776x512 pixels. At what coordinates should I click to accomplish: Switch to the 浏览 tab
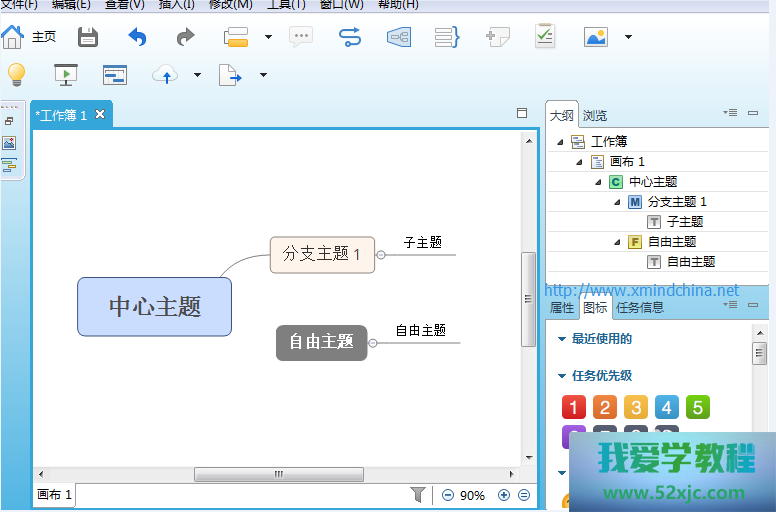(x=595, y=116)
